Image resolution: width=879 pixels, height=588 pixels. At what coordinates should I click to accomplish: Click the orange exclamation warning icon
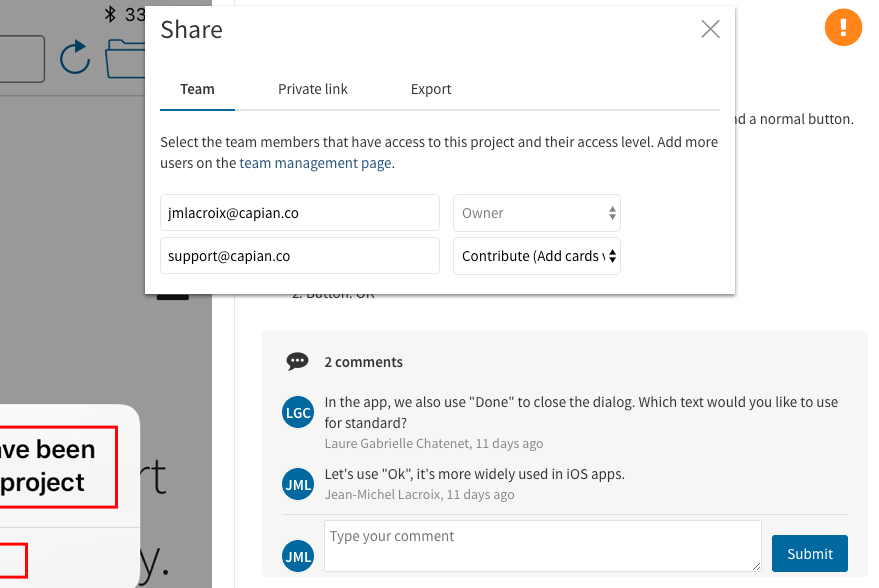coord(843,28)
